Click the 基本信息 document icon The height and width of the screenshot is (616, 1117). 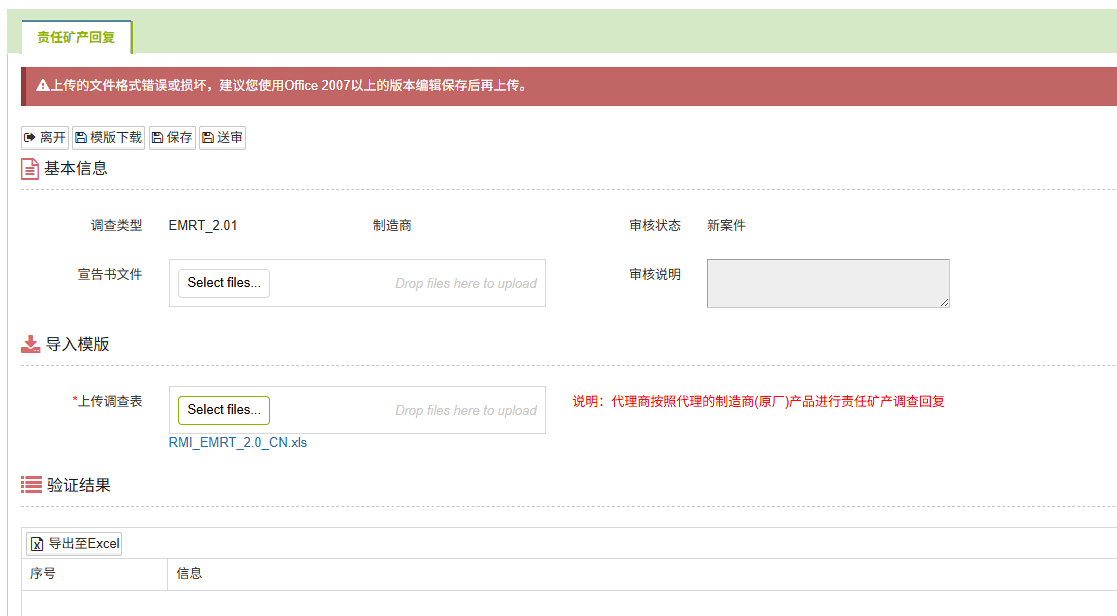coord(30,169)
